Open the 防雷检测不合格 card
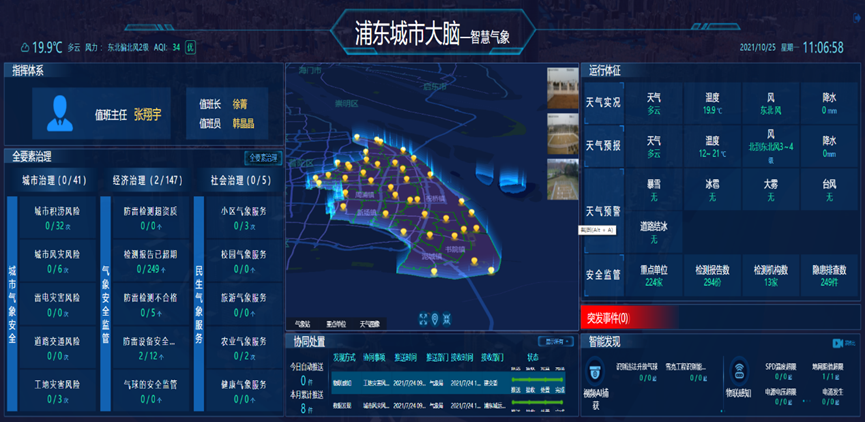The width and height of the screenshot is (865, 422). click(x=151, y=304)
